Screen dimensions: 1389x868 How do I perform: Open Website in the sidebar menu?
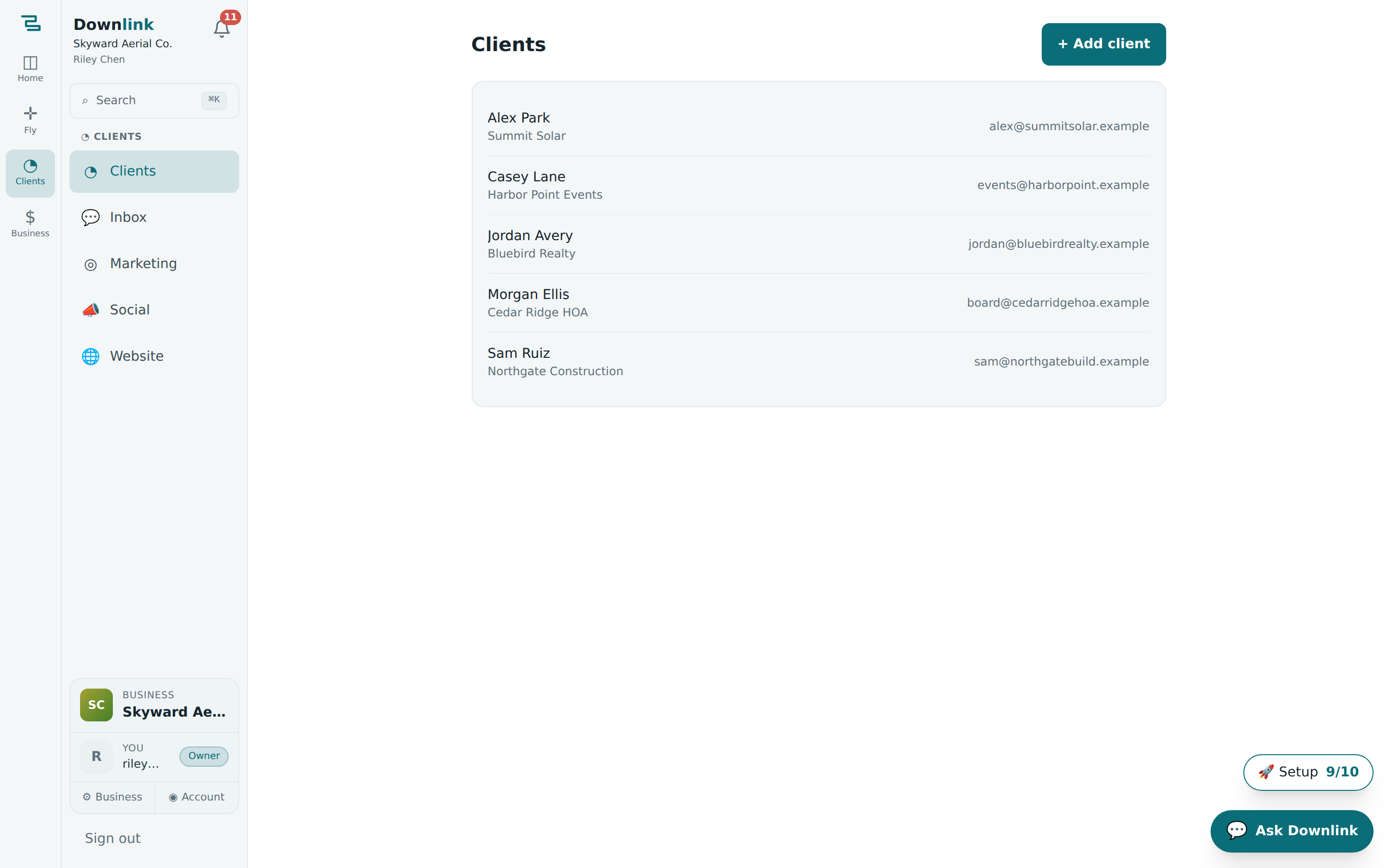tap(154, 356)
